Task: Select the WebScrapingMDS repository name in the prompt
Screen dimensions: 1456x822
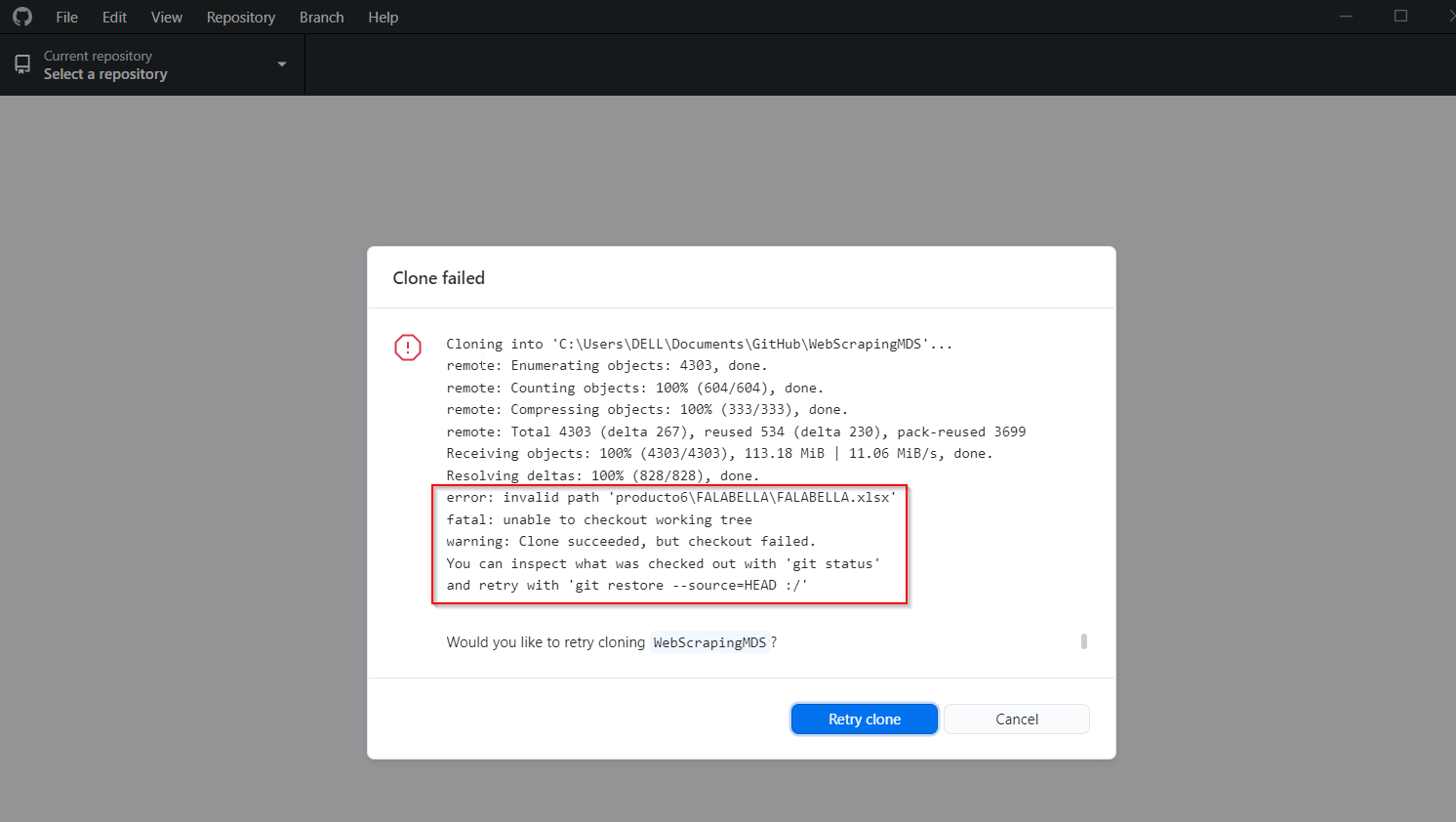Action: pyautogui.click(x=708, y=641)
